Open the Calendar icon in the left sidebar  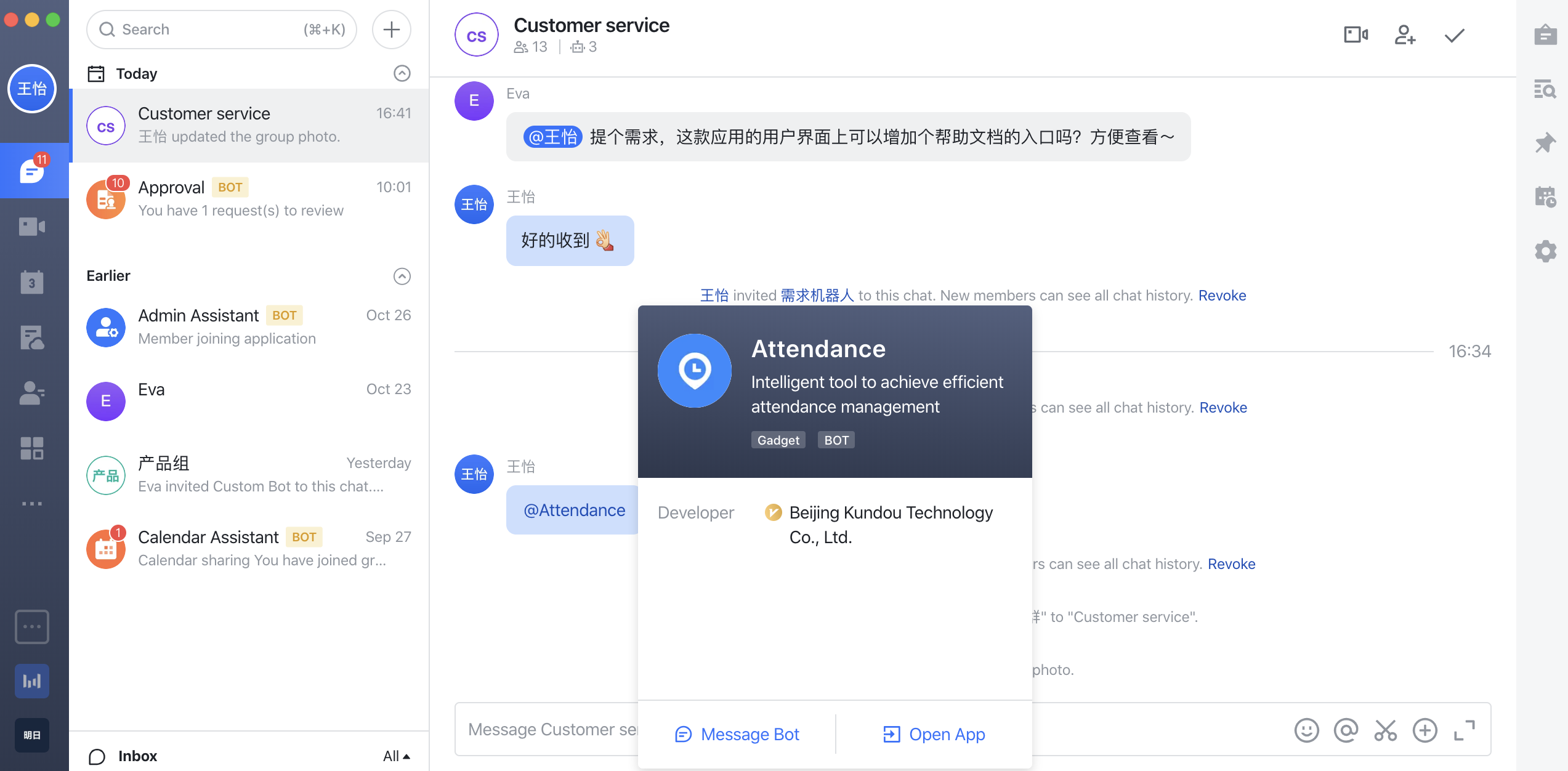point(32,282)
